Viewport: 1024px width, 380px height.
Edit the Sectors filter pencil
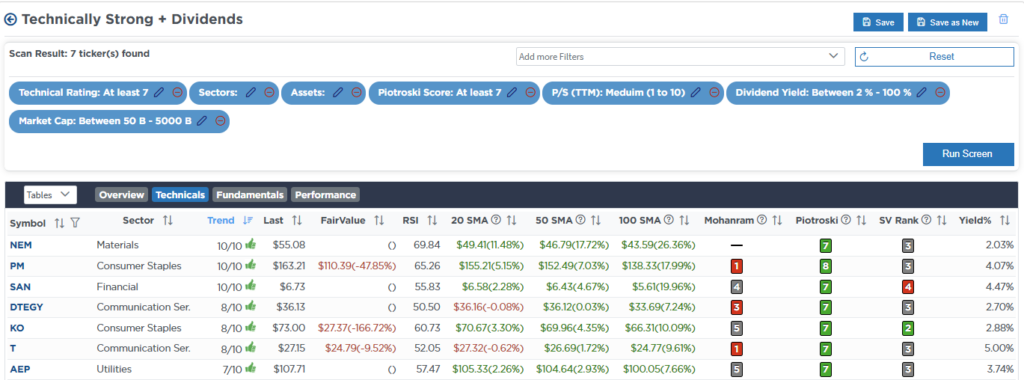[x=250, y=93]
